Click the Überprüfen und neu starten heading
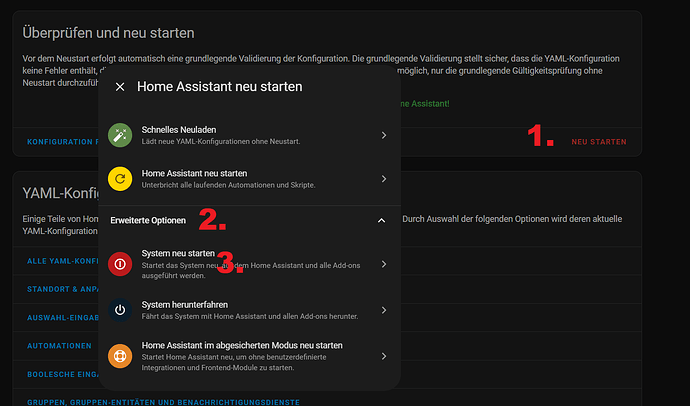The height and width of the screenshot is (406, 690). pos(108,33)
